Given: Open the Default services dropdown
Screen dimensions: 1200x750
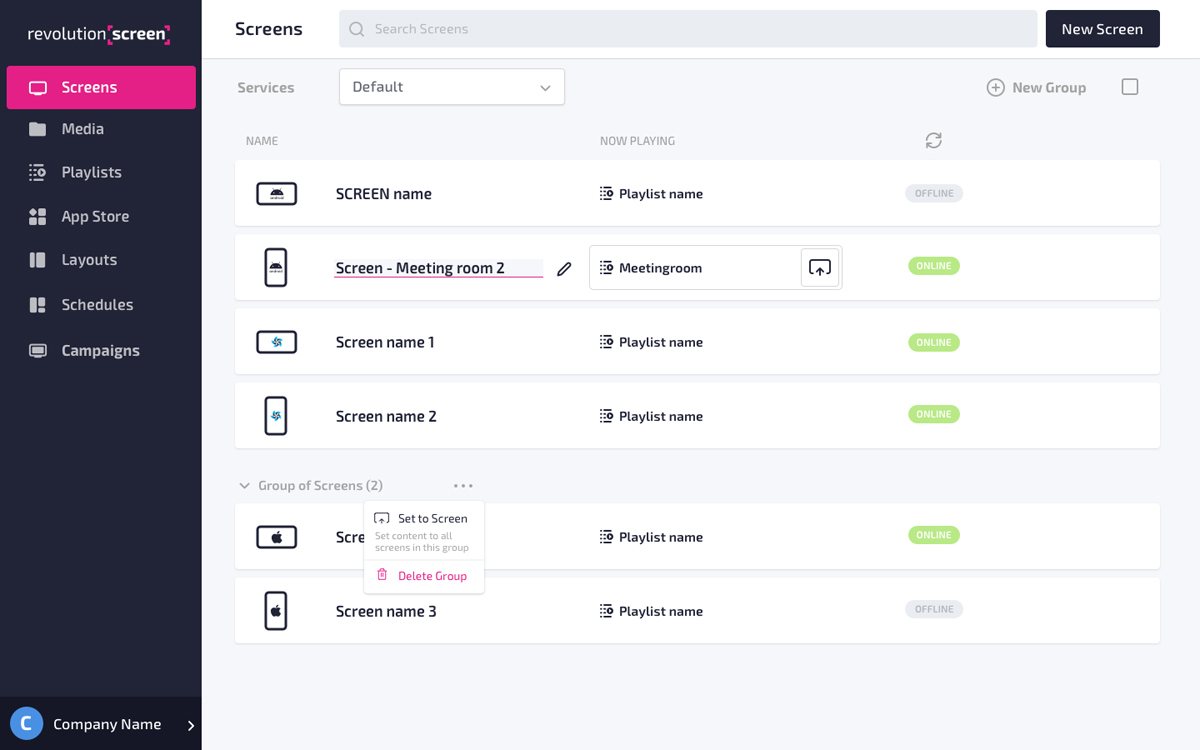Looking at the screenshot, I should pyautogui.click(x=452, y=87).
